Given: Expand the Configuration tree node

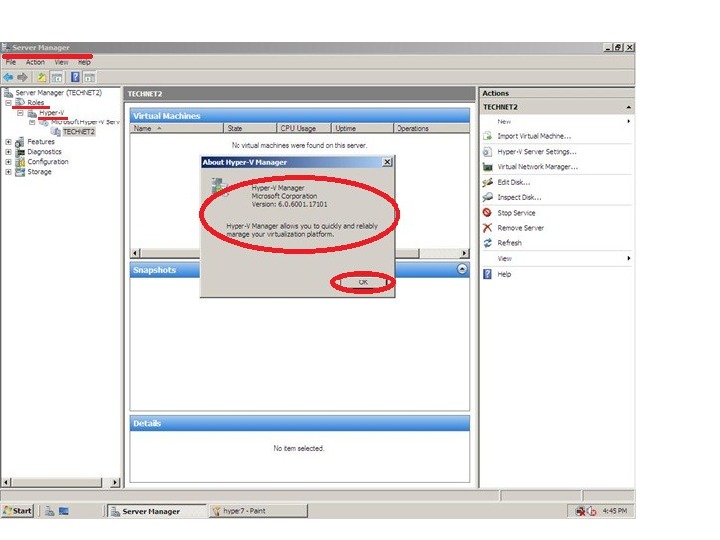Looking at the screenshot, I should pos(8,162).
